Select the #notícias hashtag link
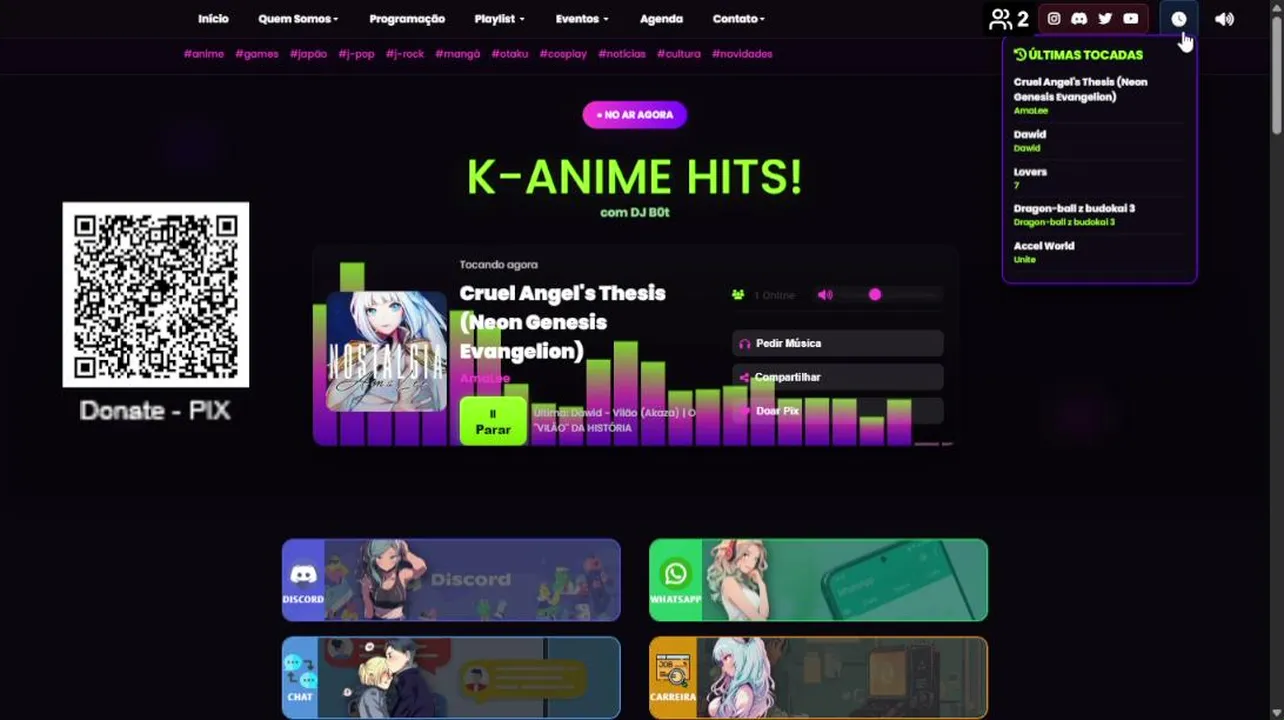 622,54
